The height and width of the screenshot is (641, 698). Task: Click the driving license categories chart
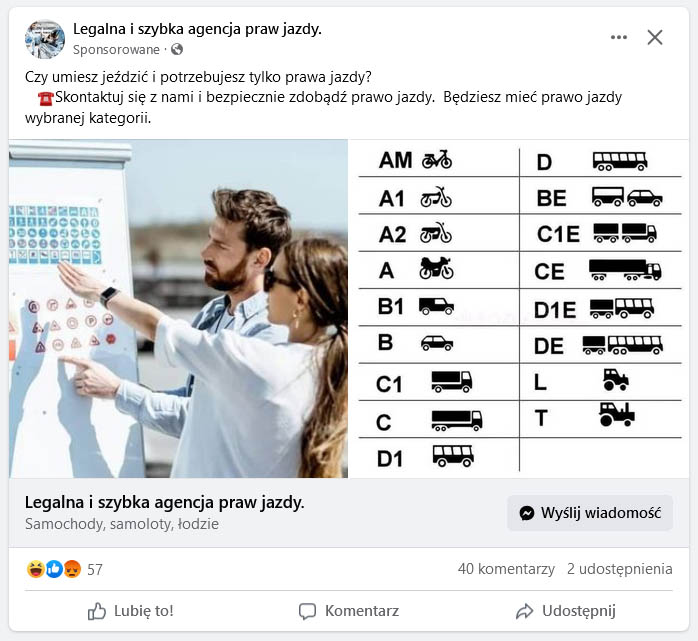[x=519, y=309]
